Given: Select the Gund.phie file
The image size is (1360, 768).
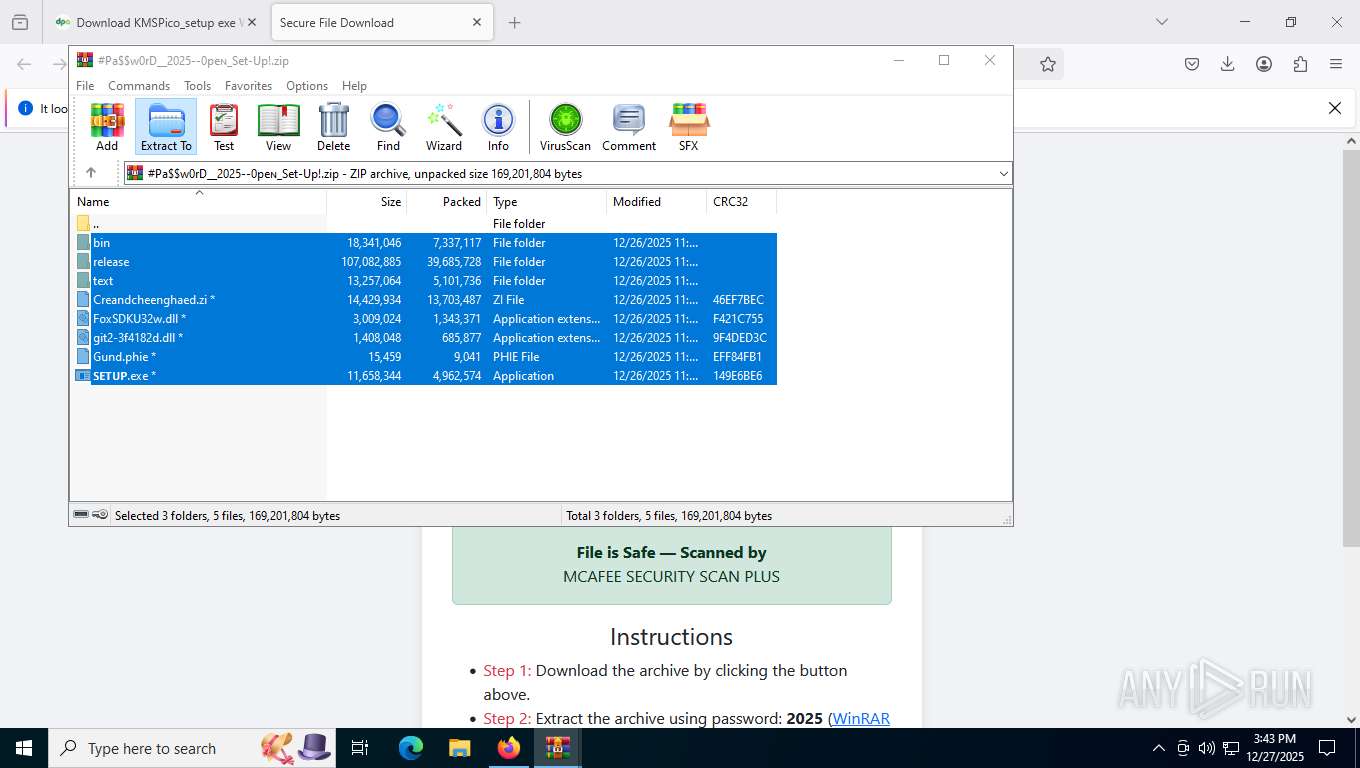Looking at the screenshot, I should (x=426, y=357).
